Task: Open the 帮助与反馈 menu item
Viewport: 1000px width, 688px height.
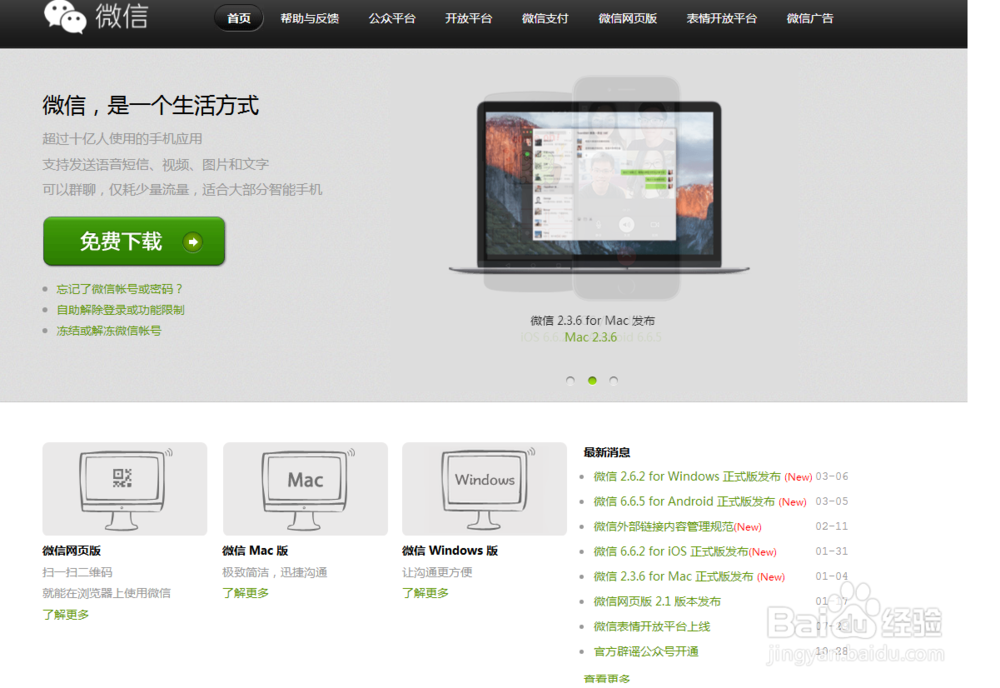Action: 309,18
